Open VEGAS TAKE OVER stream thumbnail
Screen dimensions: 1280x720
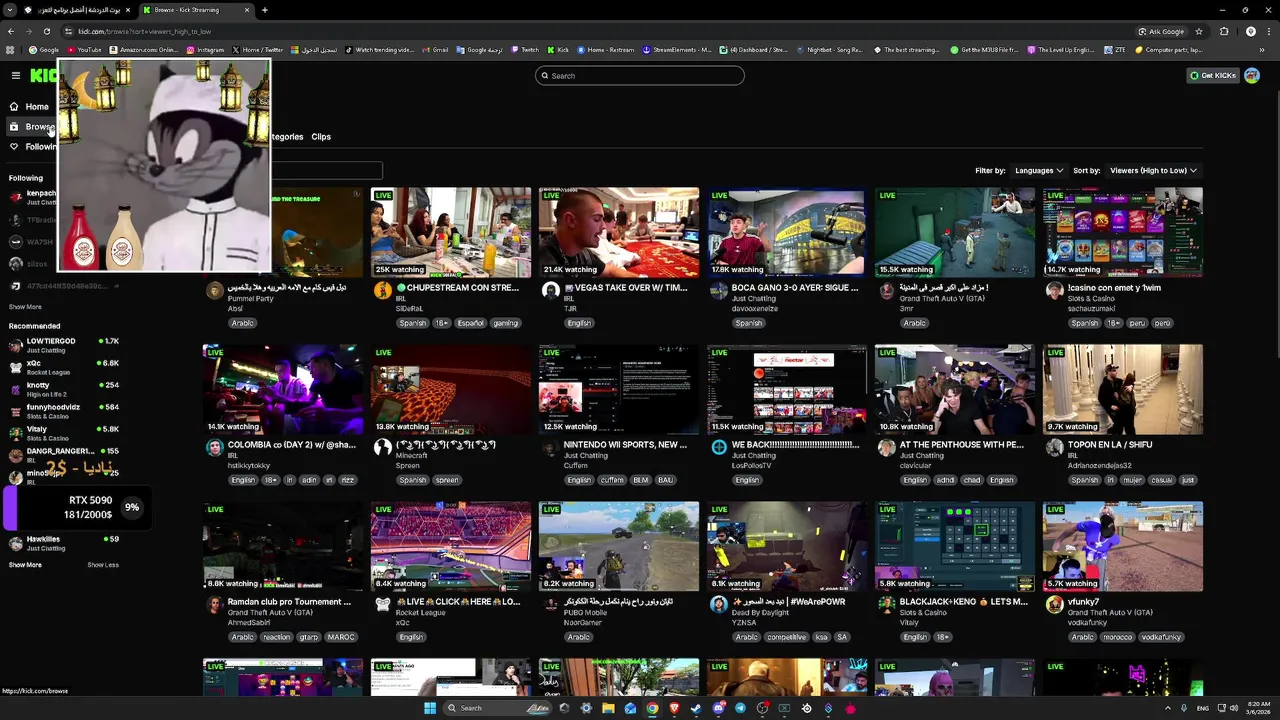619,232
